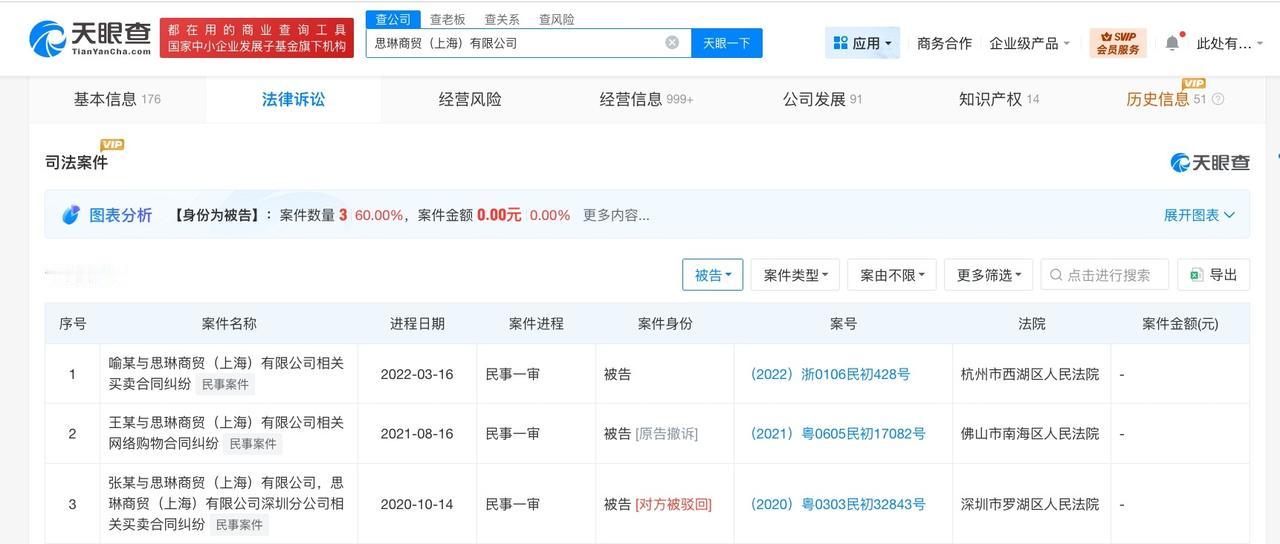Switch to the 知识产权 tab

click(999, 99)
